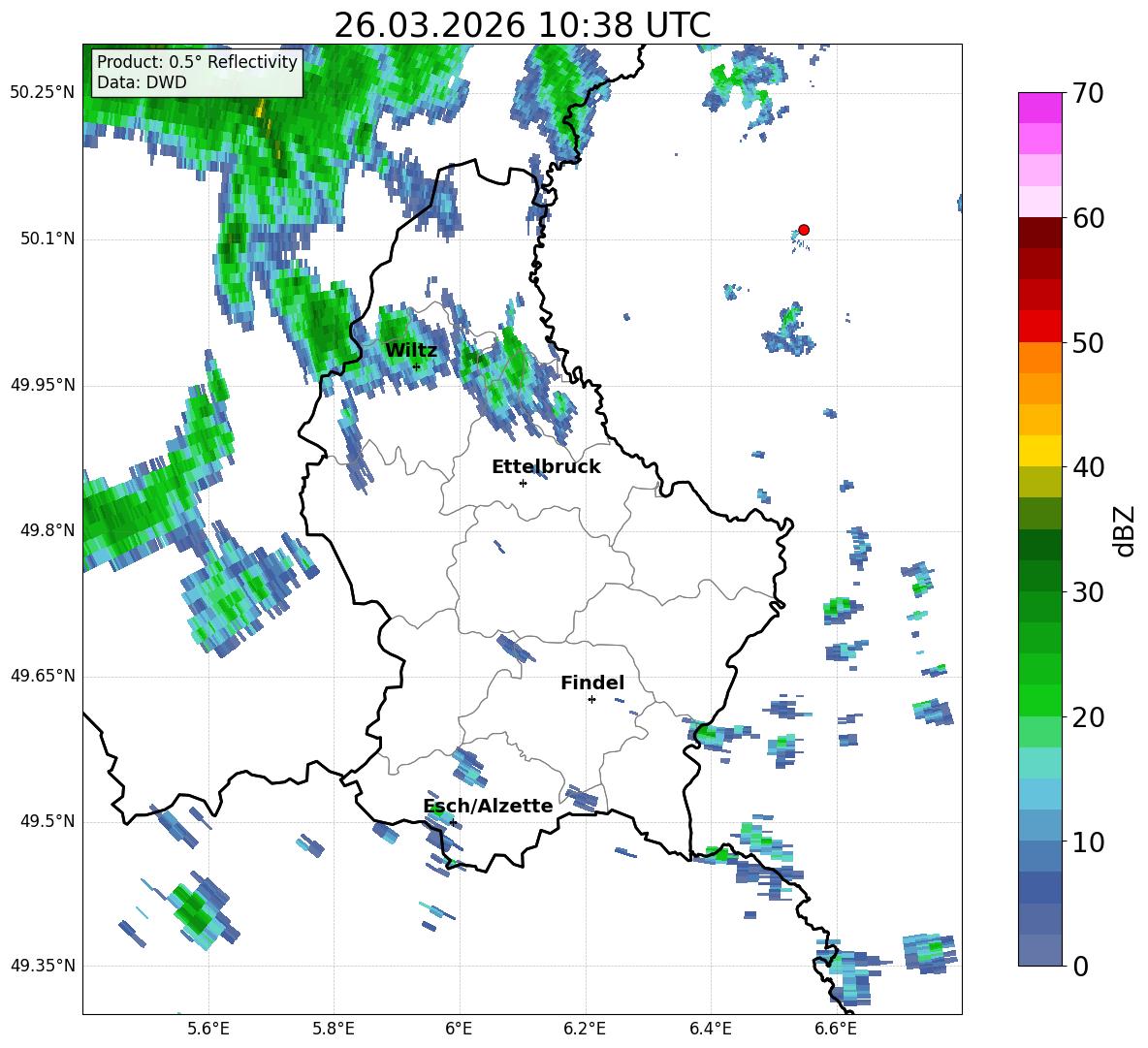Click the 6.2°E longitude tick label
1148x1048 pixels.
585,1029
